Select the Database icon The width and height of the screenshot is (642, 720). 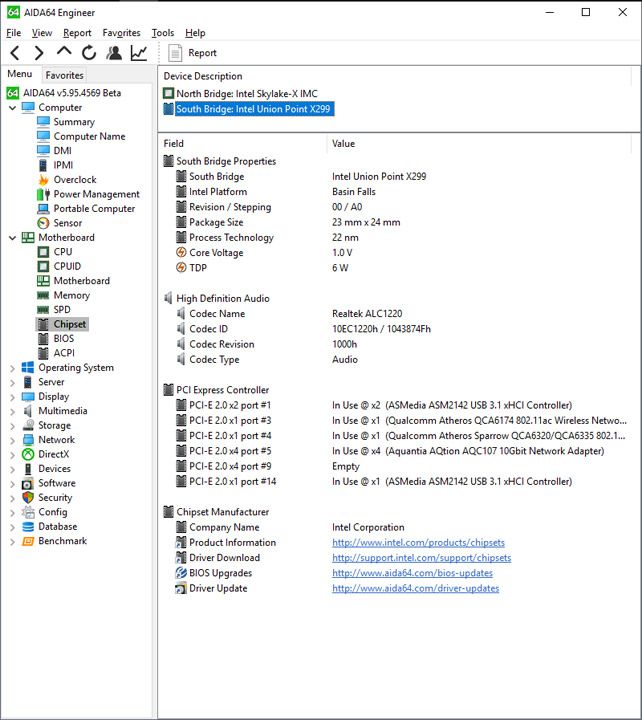(x=28, y=527)
